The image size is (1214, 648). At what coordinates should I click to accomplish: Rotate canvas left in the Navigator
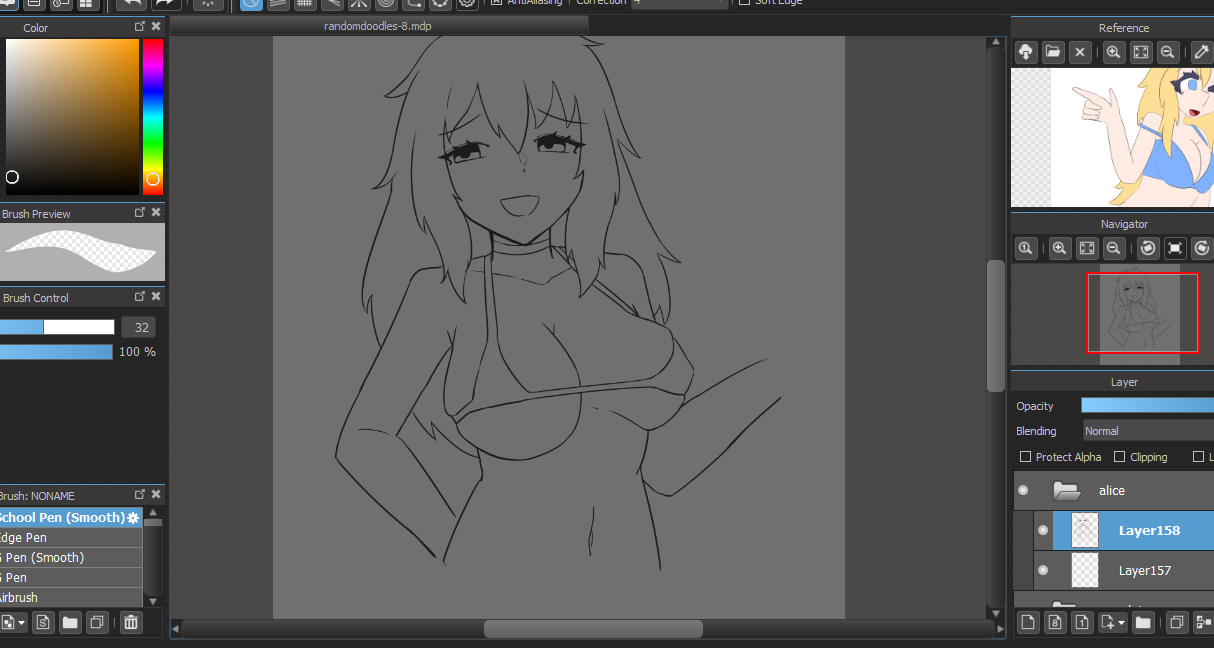(x=1149, y=248)
